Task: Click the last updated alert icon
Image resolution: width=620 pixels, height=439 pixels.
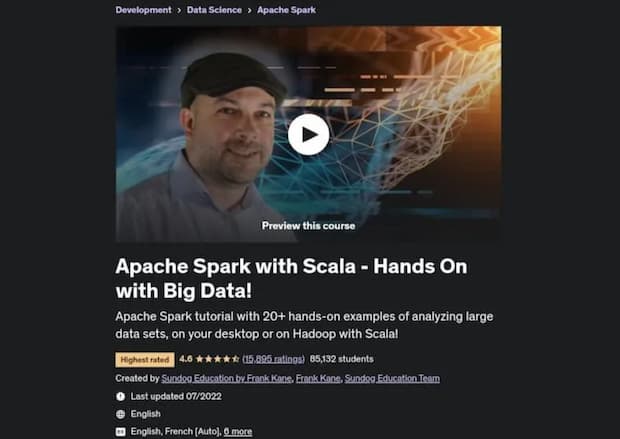Action: point(121,396)
